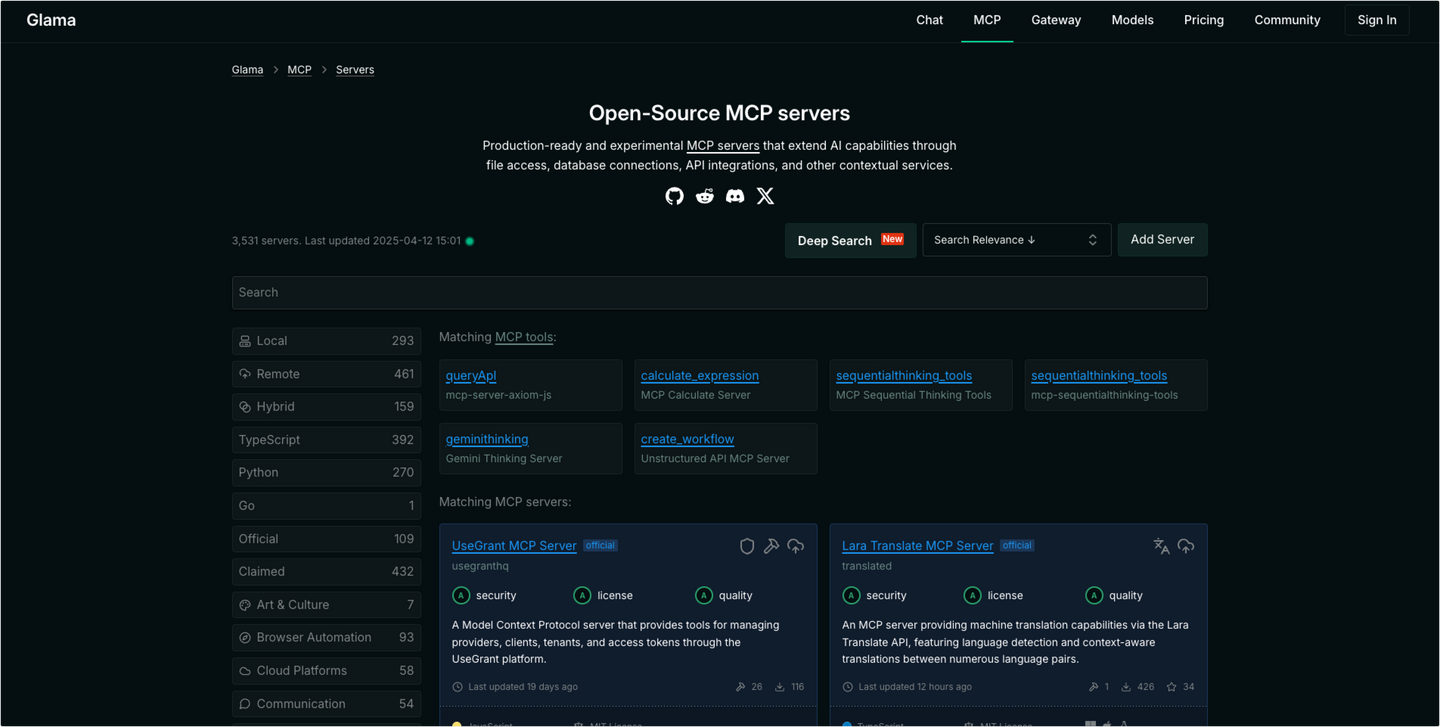Go to the Chat nav item
The image size is (1440, 727).
coord(929,20)
